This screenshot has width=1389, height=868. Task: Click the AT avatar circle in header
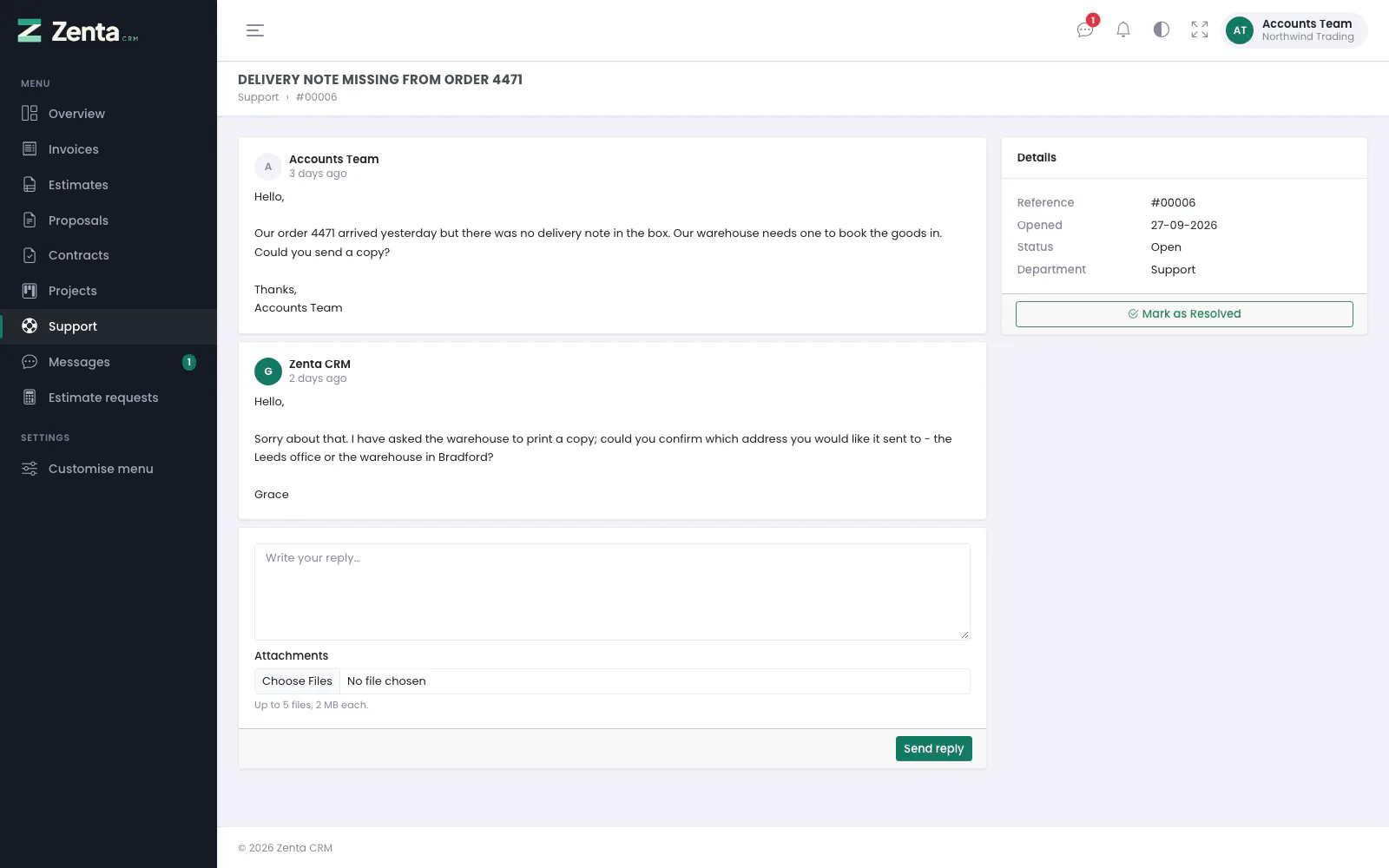(x=1240, y=30)
